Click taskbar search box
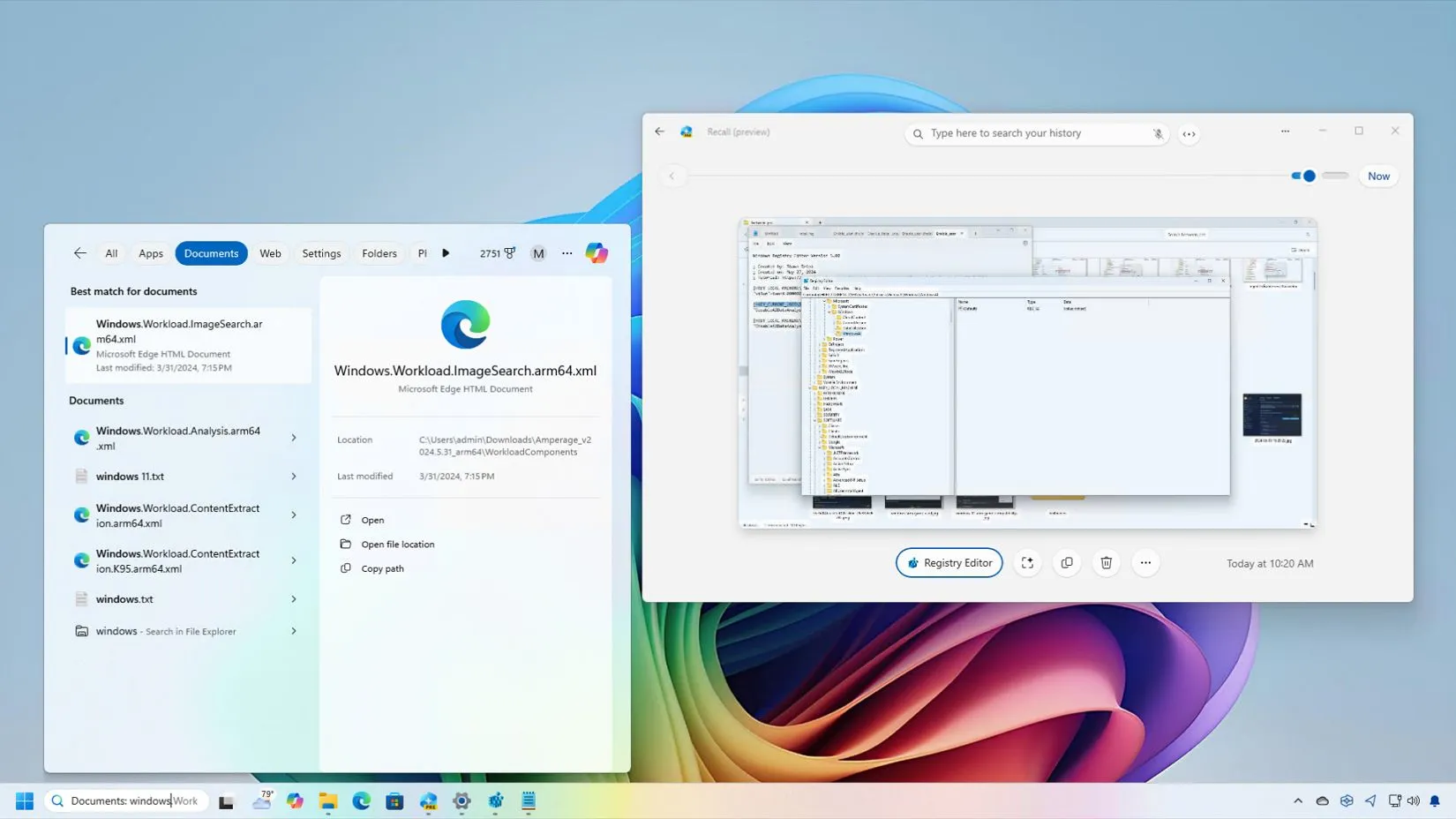 pos(126,800)
